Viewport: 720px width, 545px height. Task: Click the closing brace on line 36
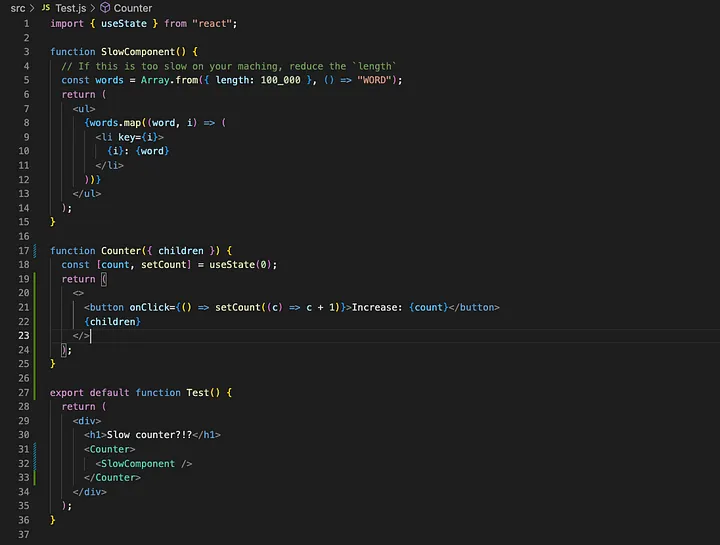pos(52,520)
